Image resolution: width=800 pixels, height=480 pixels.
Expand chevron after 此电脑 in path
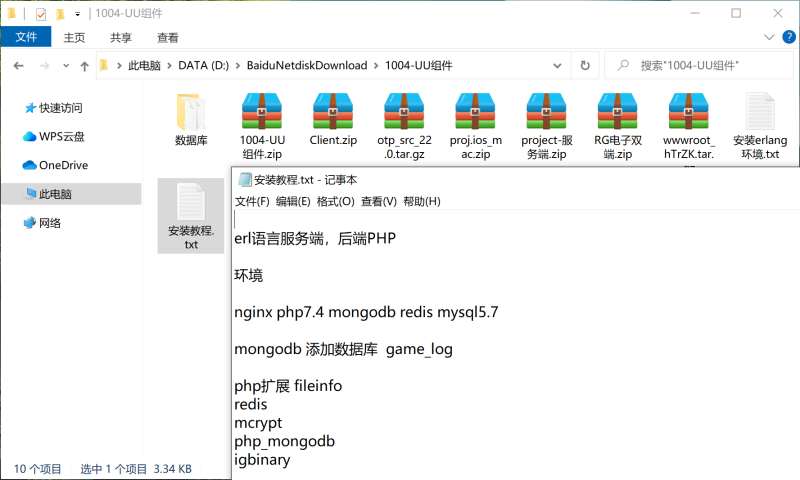[x=169, y=66]
